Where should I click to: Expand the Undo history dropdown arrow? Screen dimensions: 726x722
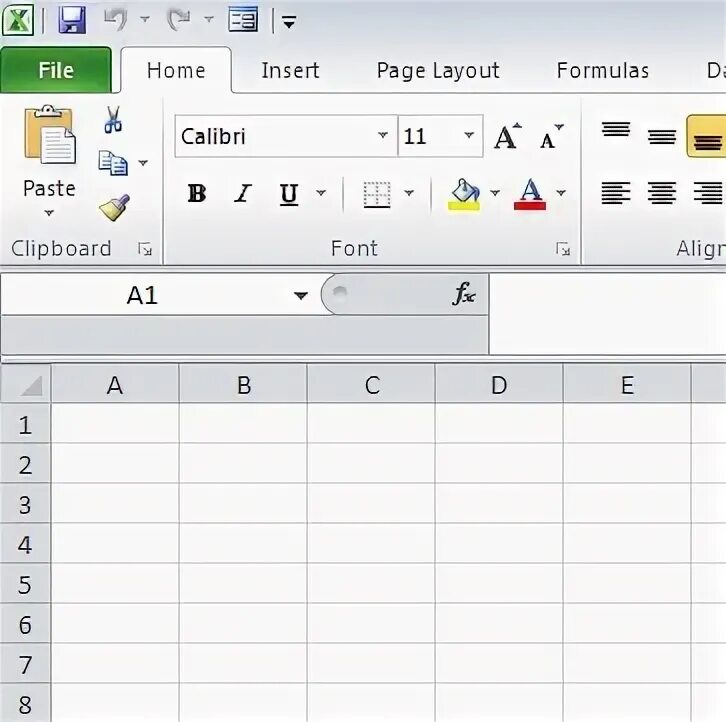145,19
